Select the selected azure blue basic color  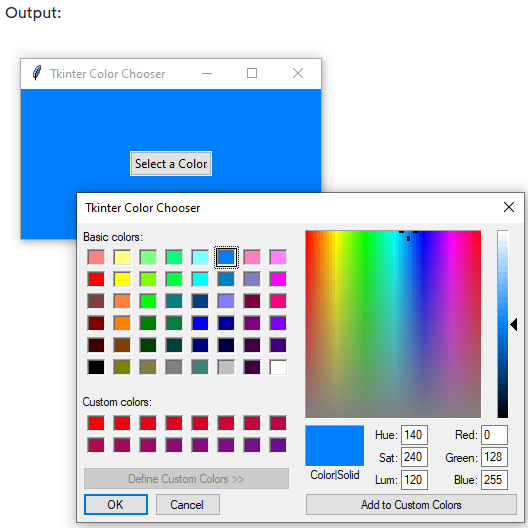226,258
